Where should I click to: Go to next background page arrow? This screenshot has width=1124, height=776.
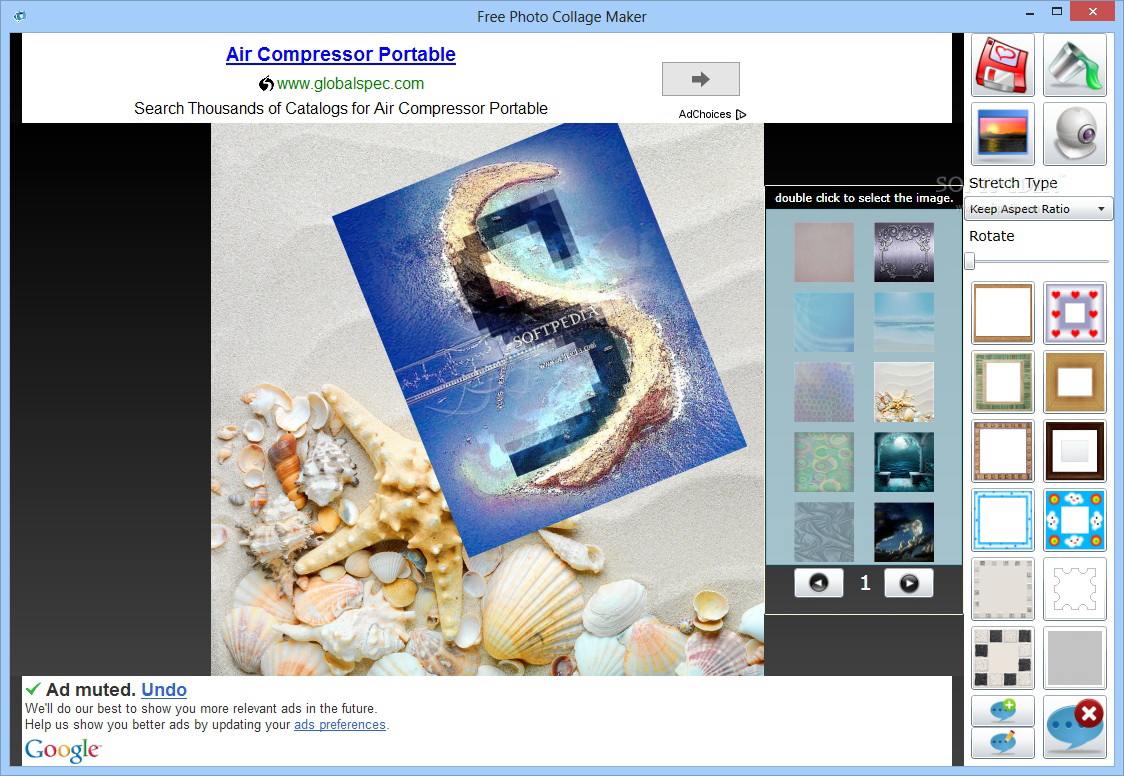point(909,583)
